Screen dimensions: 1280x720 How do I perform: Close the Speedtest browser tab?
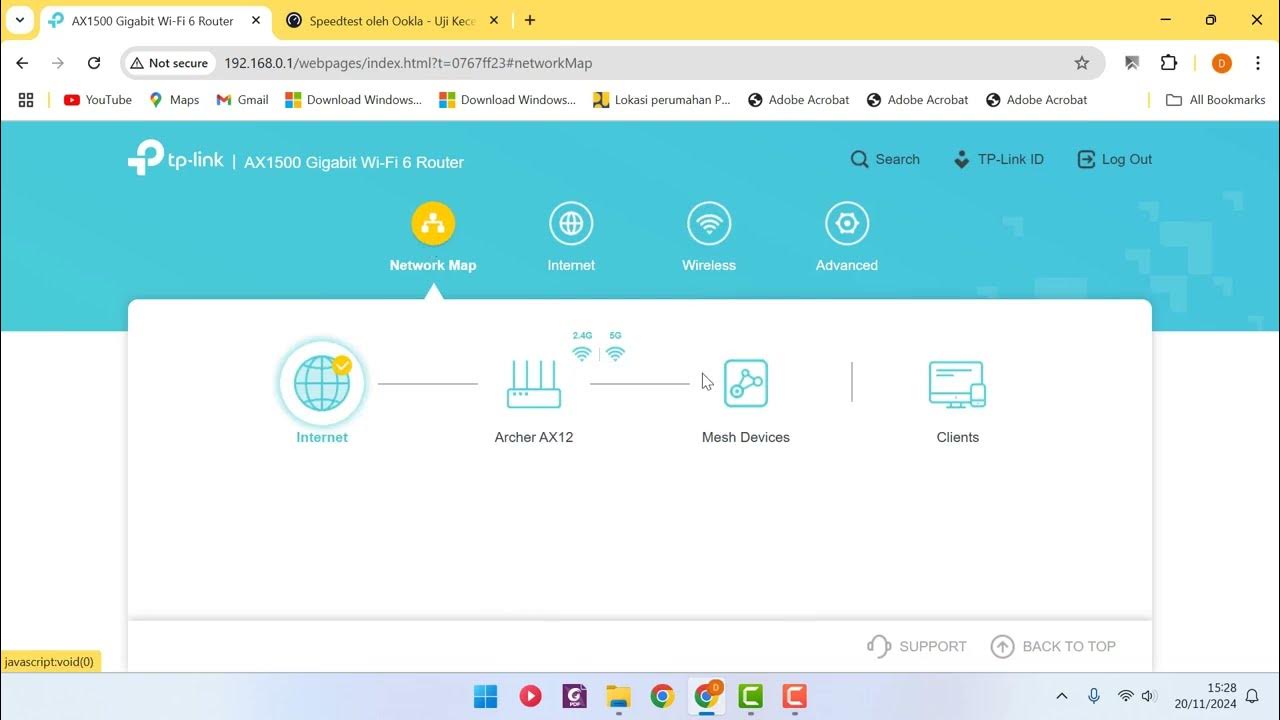point(494,20)
